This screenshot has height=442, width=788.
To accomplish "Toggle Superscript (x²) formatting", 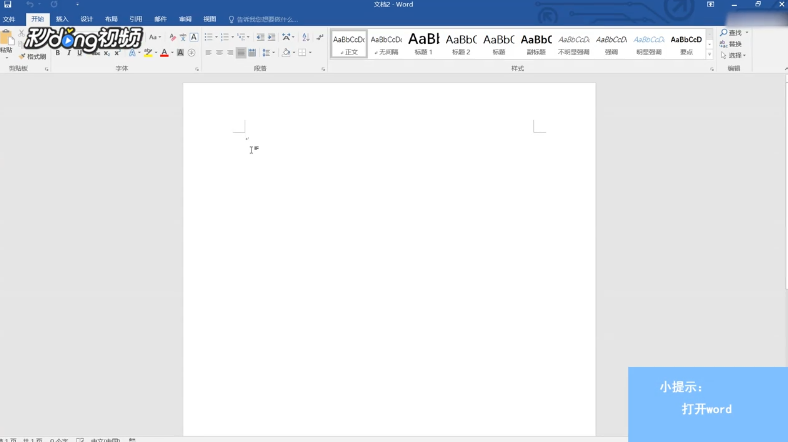I will tap(117, 53).
